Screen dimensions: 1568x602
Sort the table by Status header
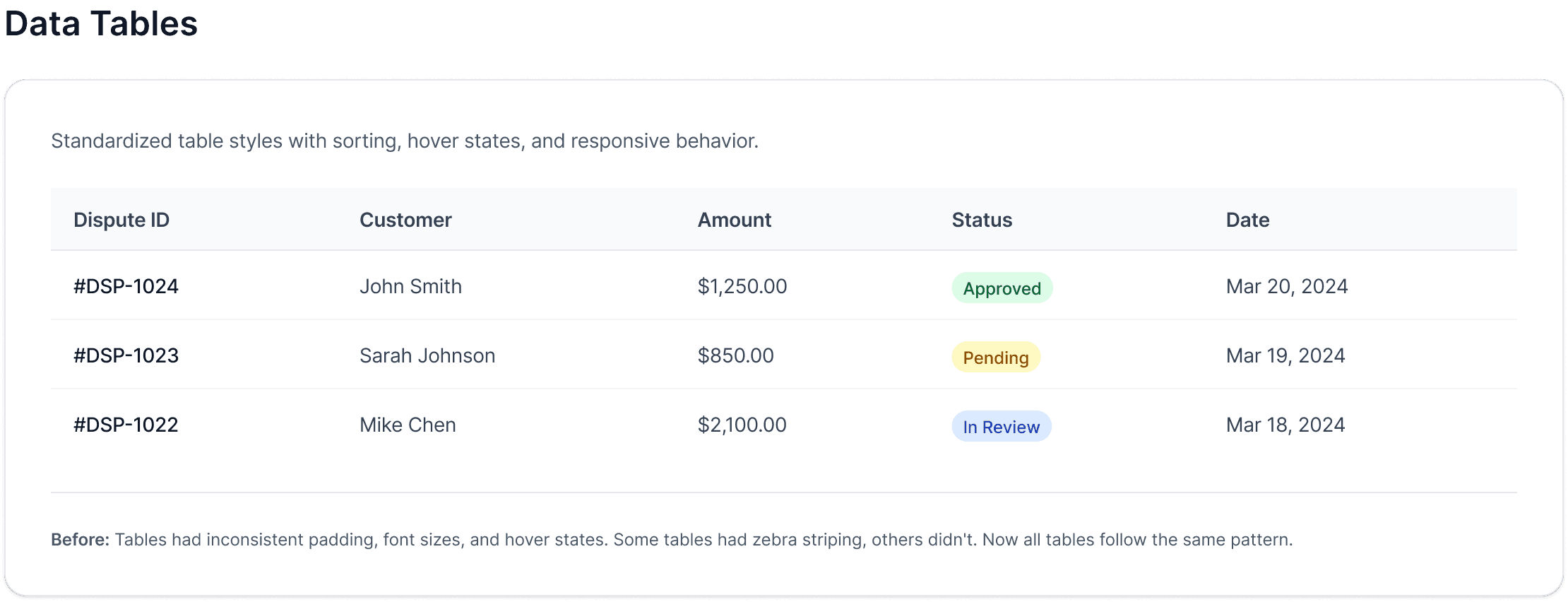[x=982, y=220]
